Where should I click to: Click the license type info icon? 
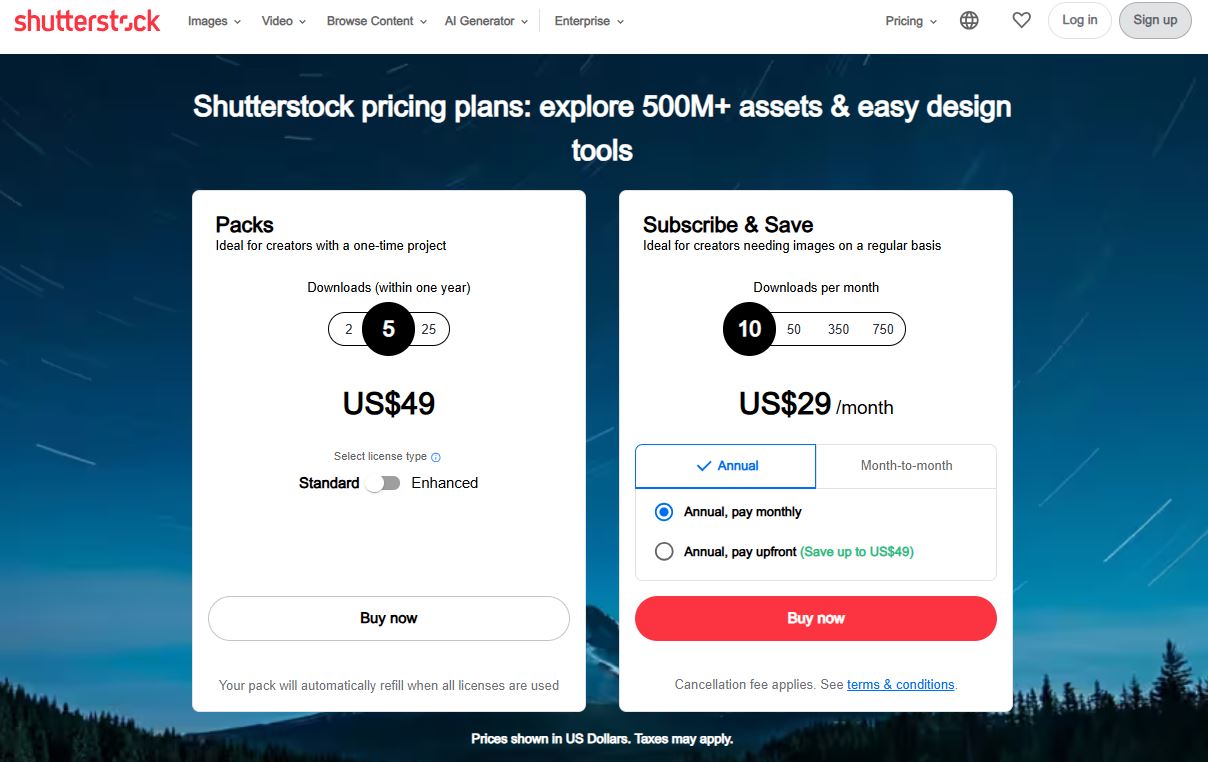pos(436,457)
